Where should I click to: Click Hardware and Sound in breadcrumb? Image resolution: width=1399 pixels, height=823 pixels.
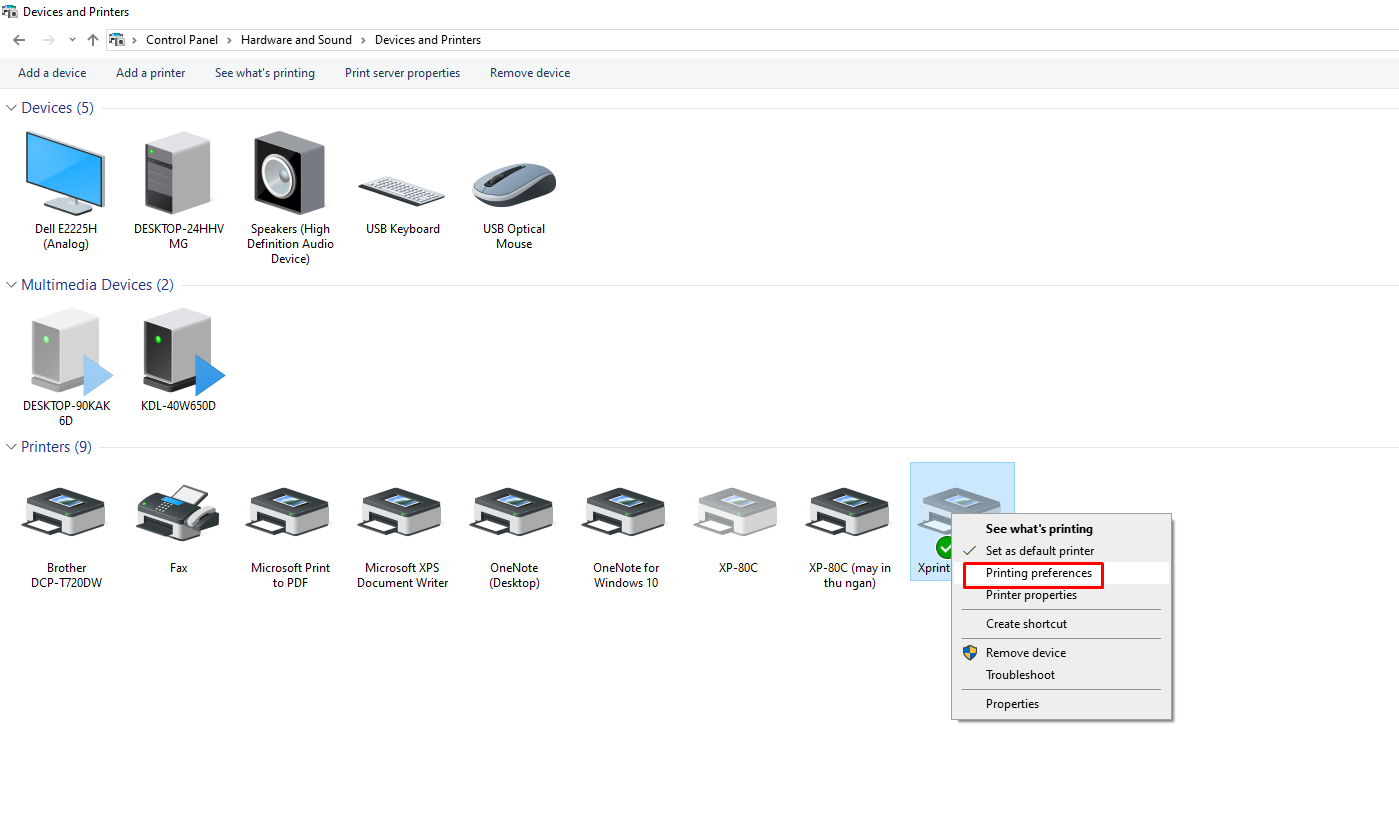pos(296,40)
